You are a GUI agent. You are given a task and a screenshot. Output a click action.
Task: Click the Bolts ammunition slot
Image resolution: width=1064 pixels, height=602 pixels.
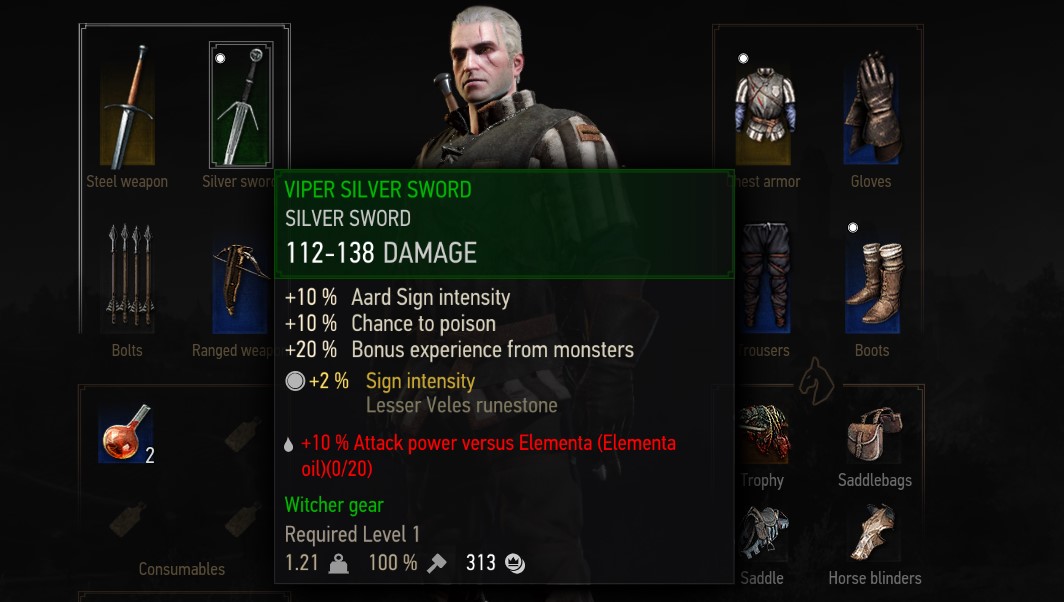pos(128,278)
